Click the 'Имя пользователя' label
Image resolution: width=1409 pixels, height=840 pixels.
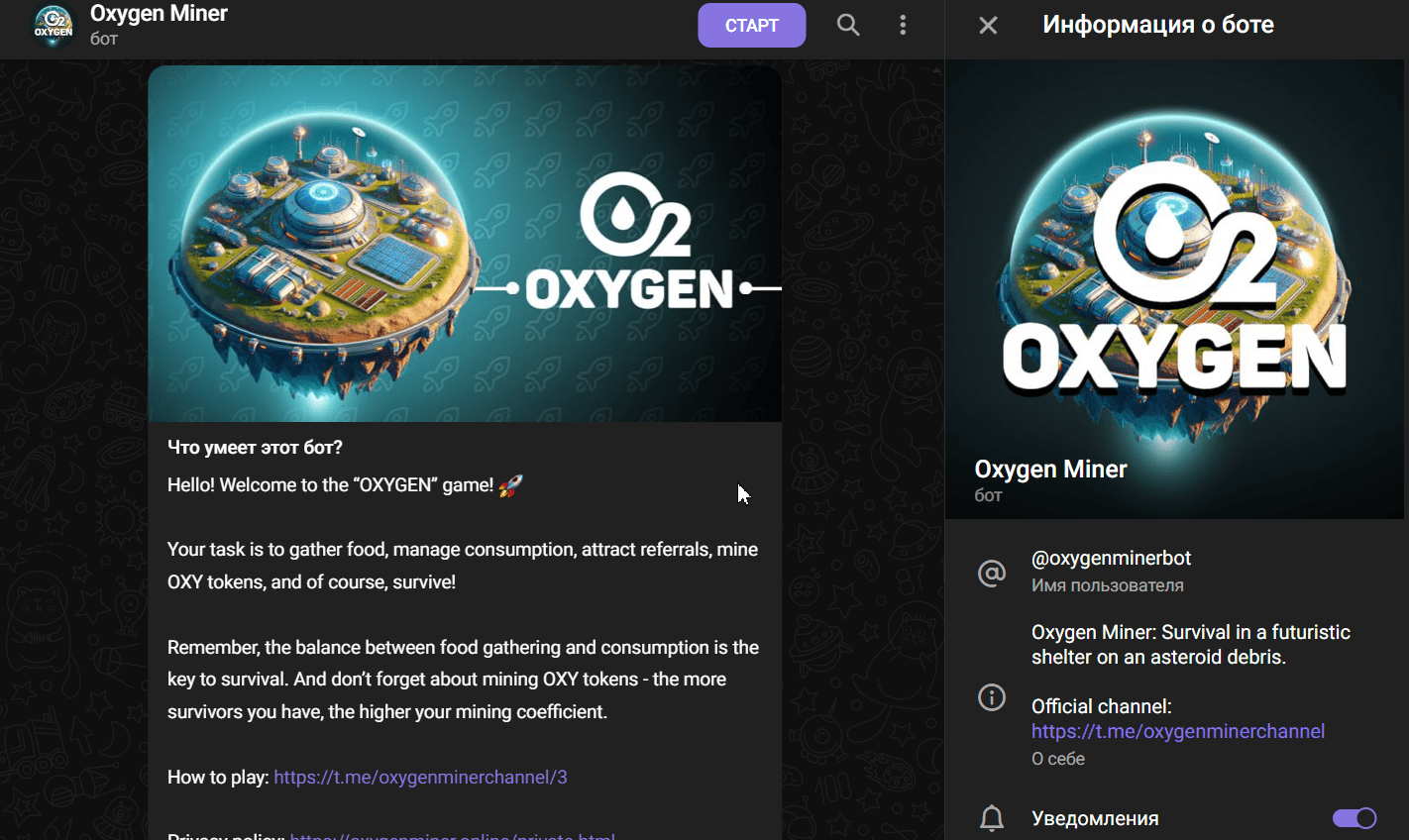point(1108,585)
